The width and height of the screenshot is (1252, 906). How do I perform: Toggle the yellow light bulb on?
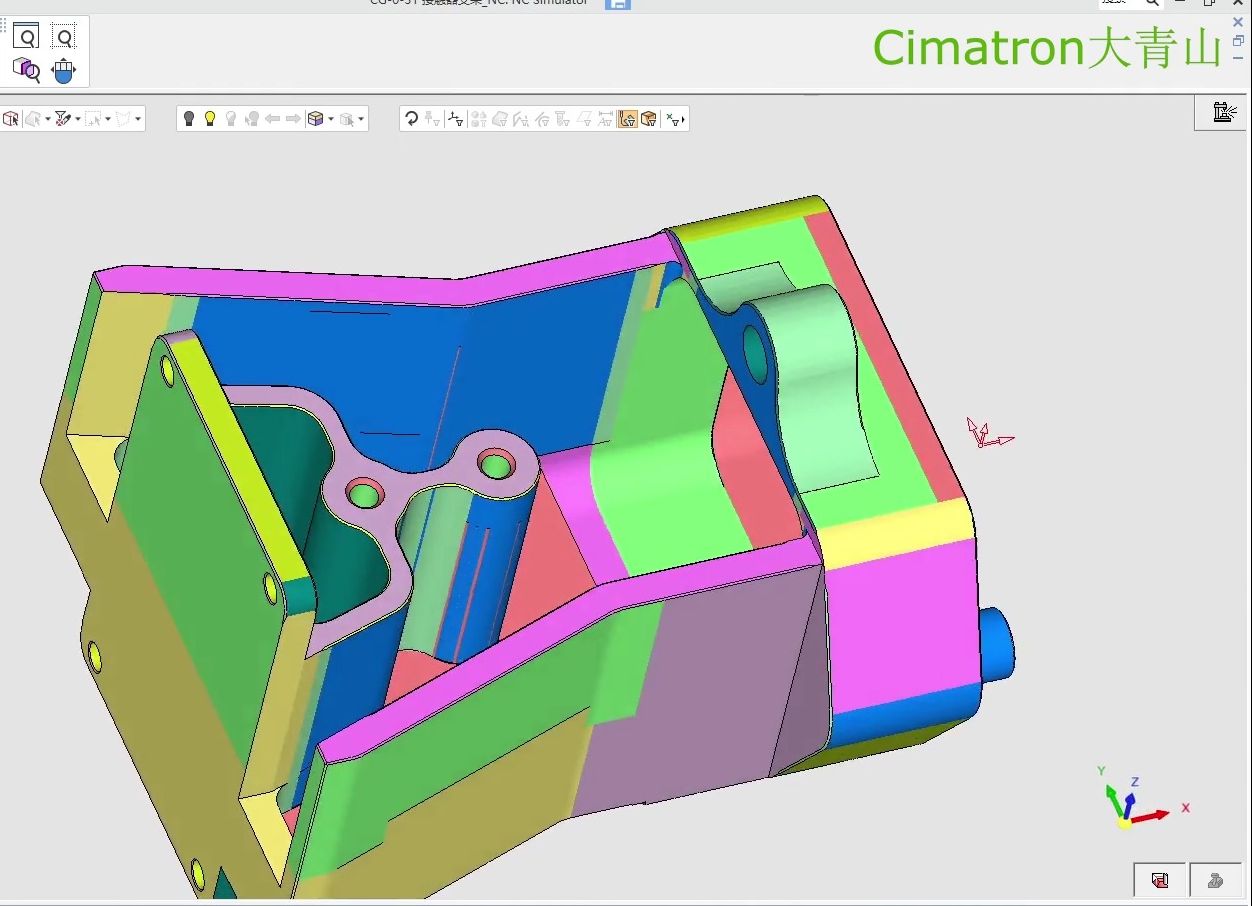click(210, 119)
